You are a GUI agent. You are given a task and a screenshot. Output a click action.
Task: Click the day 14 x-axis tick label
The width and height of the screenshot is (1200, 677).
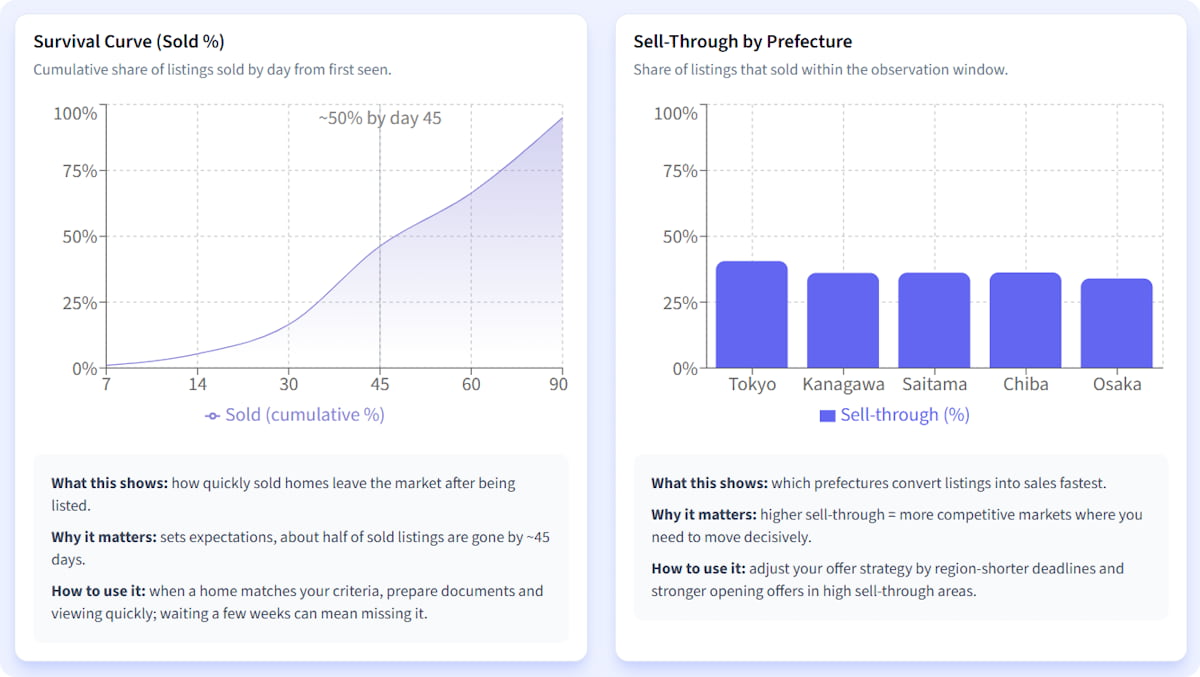[198, 384]
